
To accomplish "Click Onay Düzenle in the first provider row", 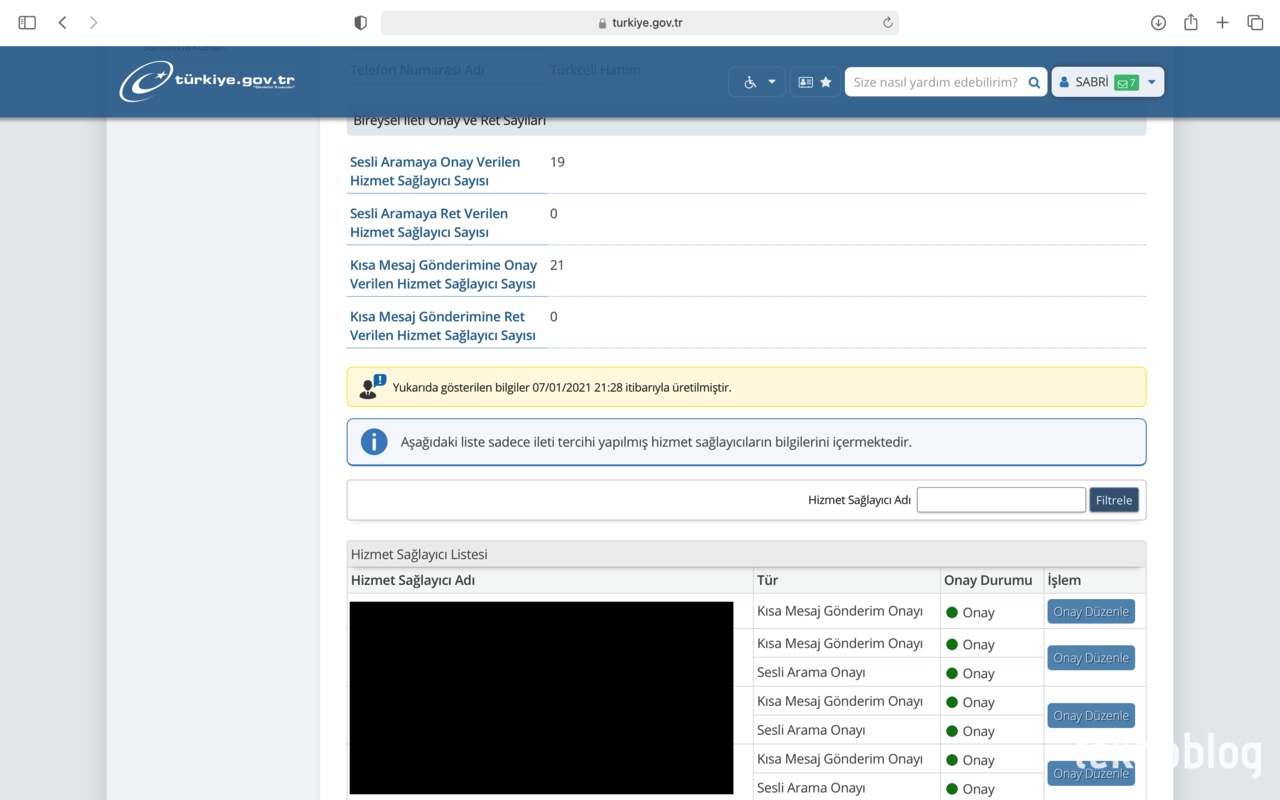I will (x=1091, y=611).
